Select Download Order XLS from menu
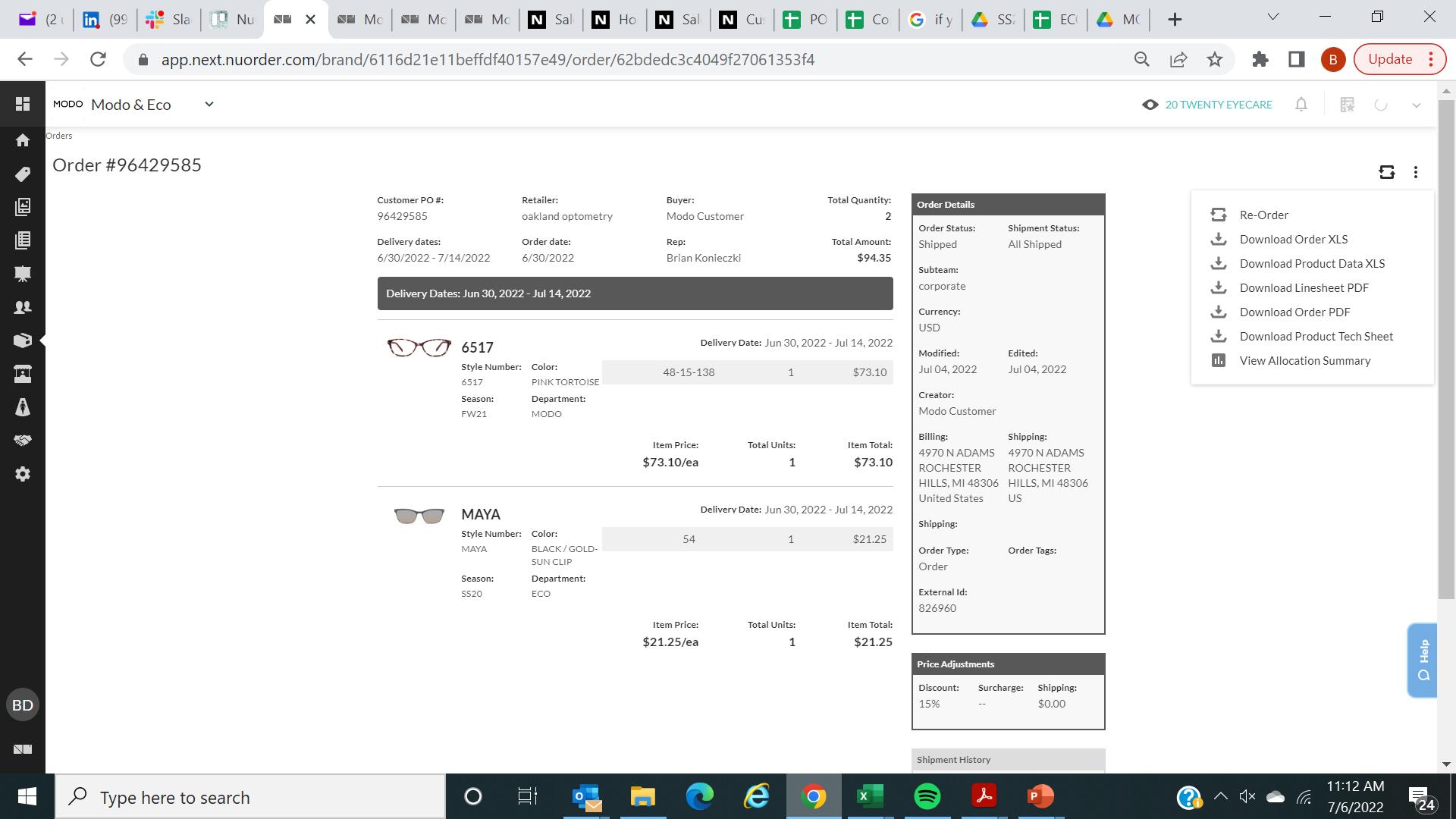1456x819 pixels. [1293, 239]
